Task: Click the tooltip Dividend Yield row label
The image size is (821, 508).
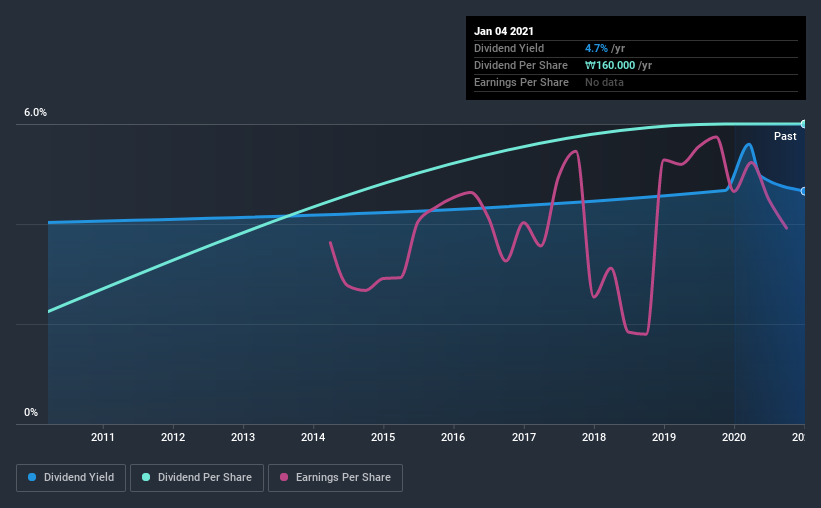Action: click(x=509, y=48)
